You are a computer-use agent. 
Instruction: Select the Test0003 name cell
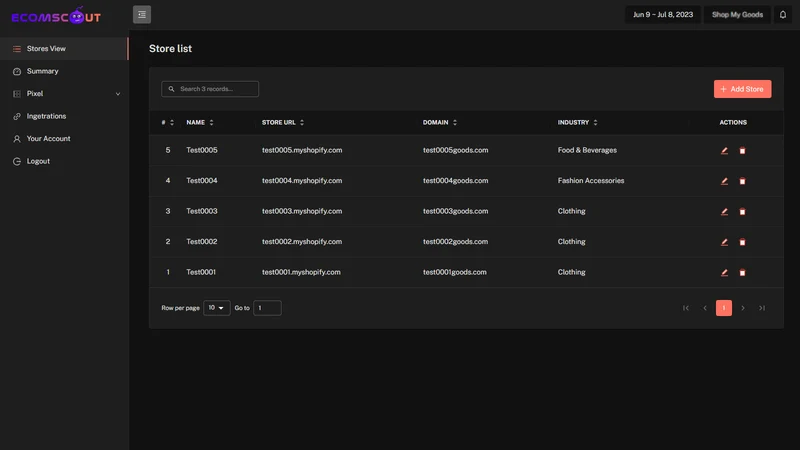tap(202, 211)
